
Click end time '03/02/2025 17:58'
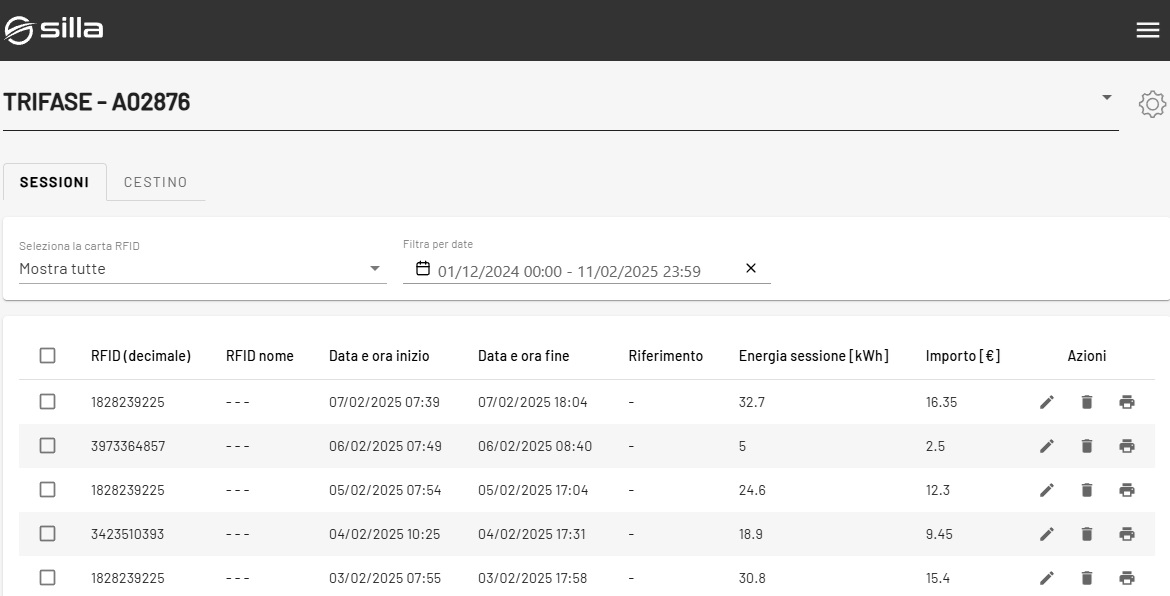click(533, 578)
